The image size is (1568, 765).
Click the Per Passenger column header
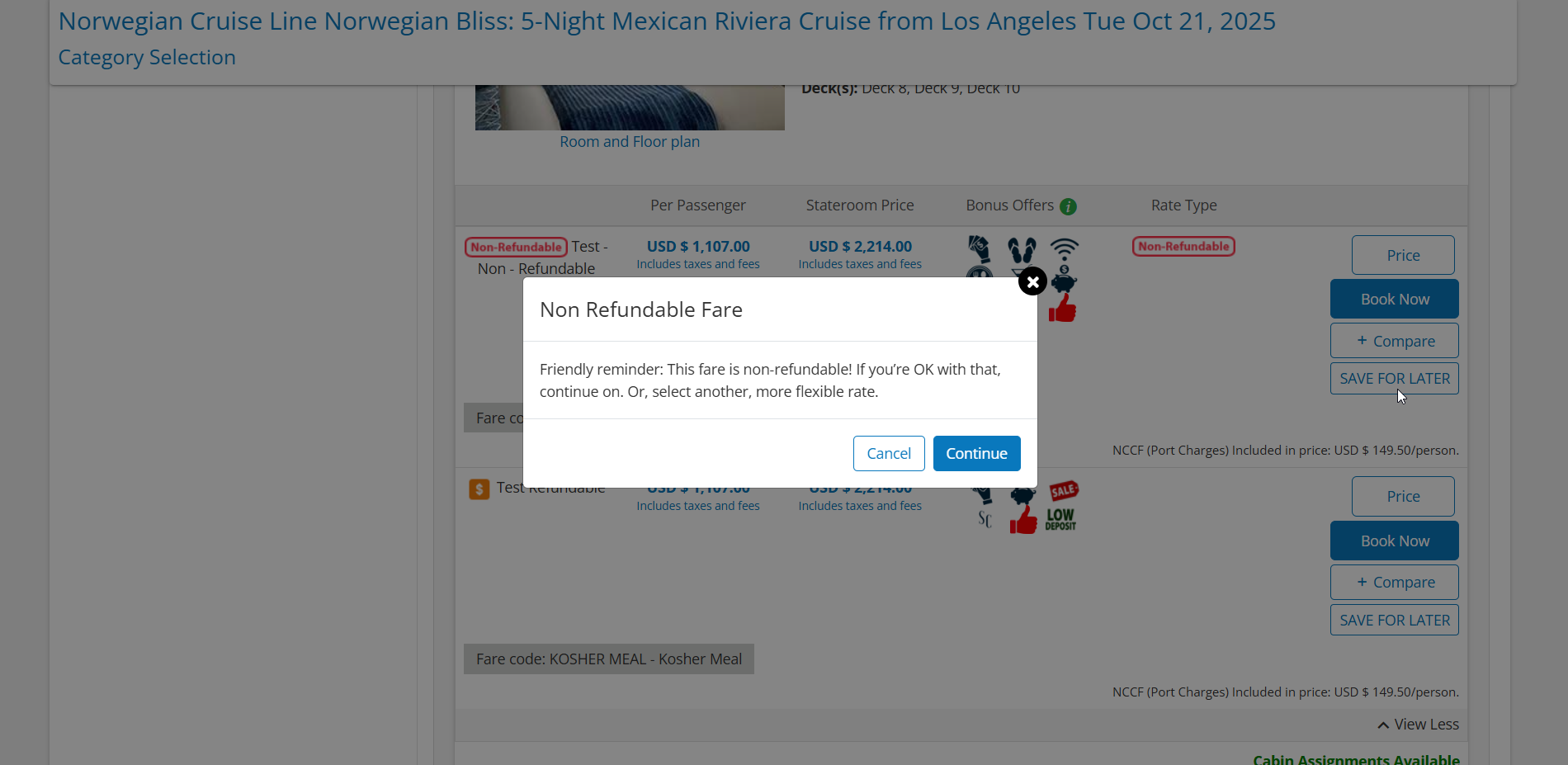tap(697, 205)
